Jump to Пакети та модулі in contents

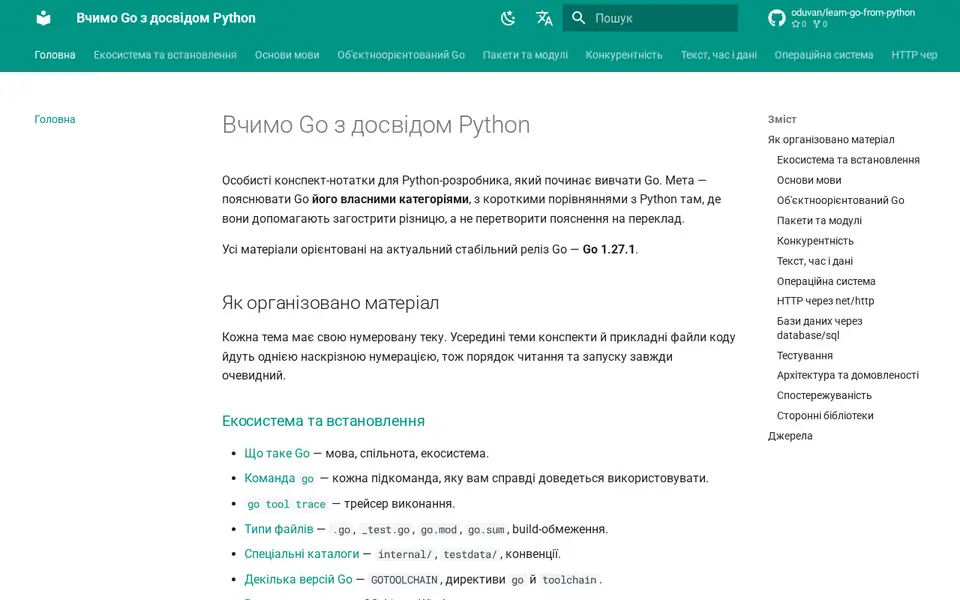[819, 220]
